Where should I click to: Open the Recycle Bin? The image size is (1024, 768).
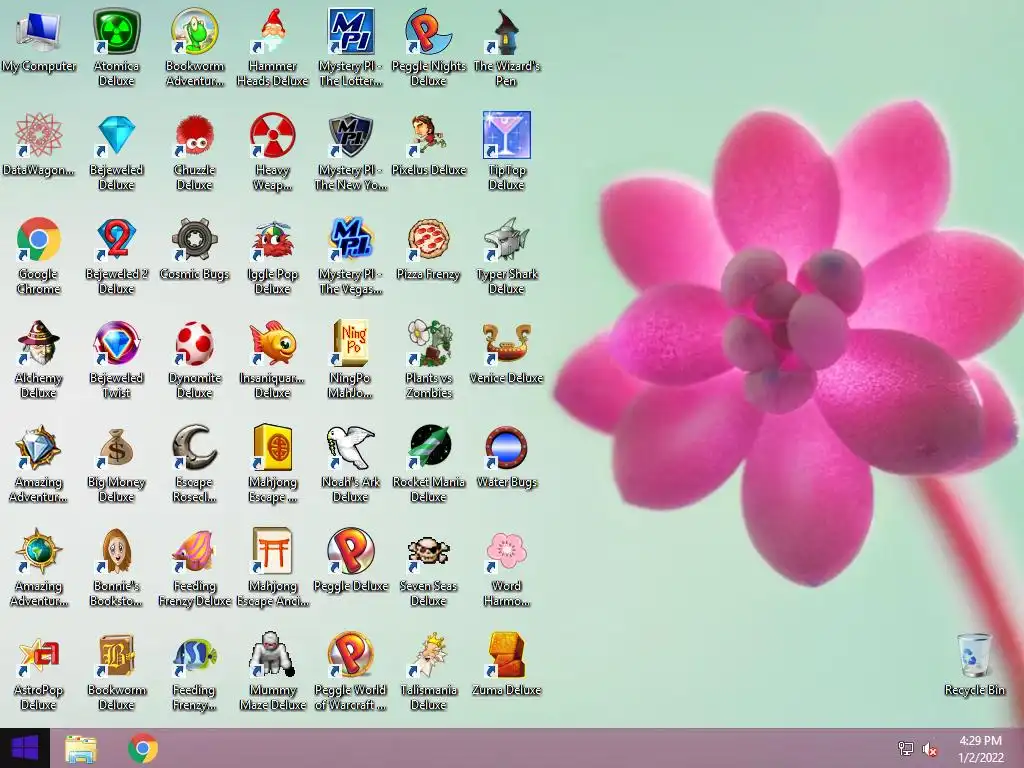[x=974, y=655]
